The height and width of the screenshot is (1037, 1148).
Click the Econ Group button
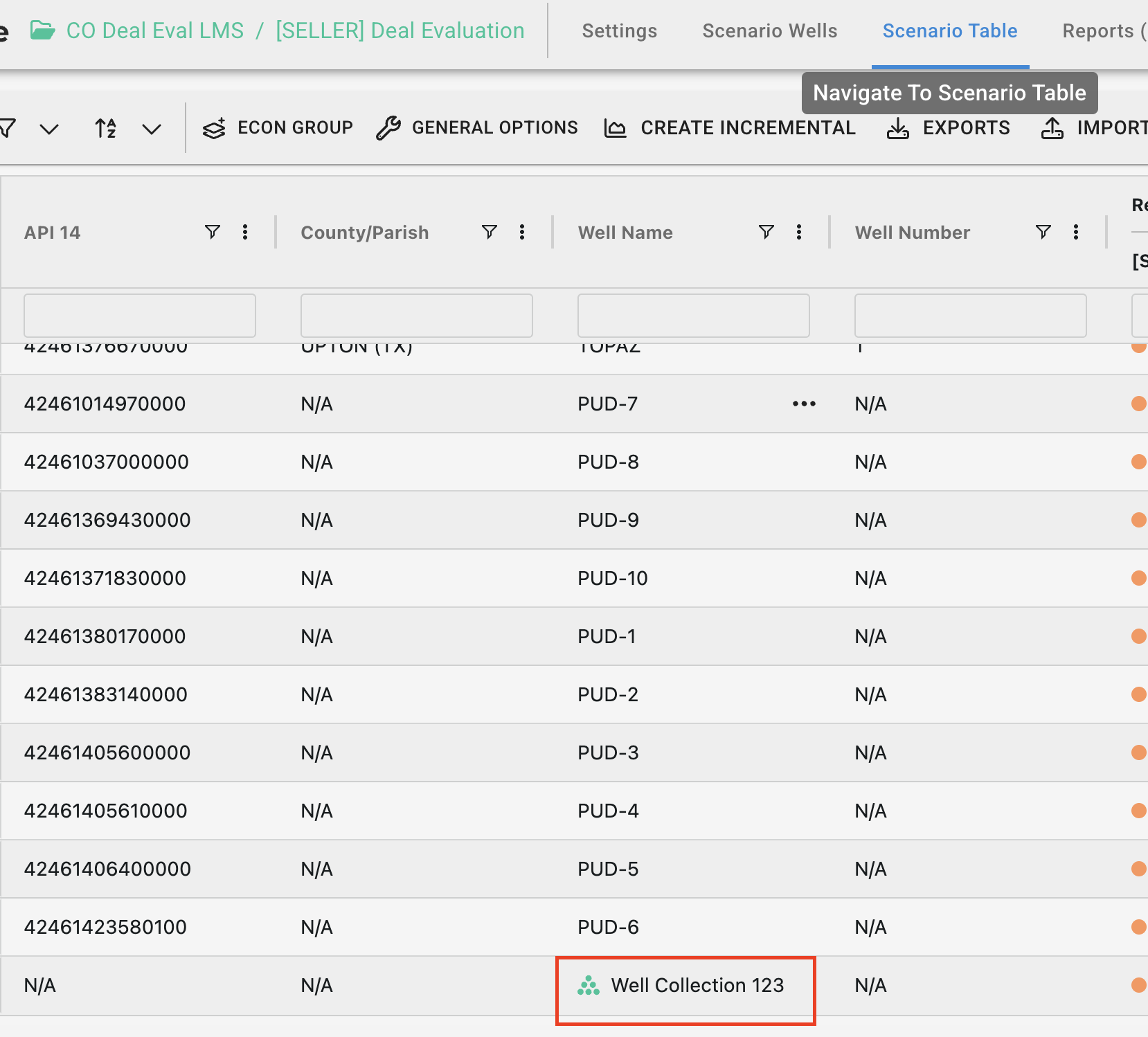[278, 128]
